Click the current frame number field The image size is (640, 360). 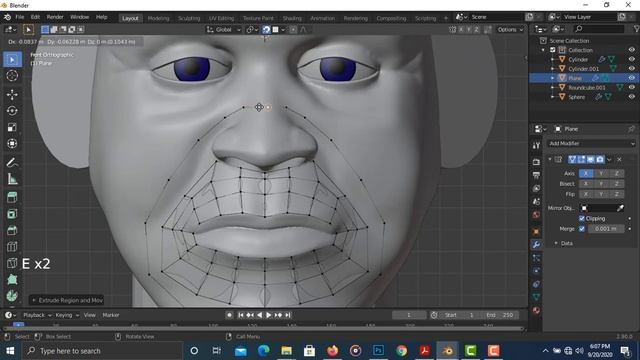click(409, 315)
